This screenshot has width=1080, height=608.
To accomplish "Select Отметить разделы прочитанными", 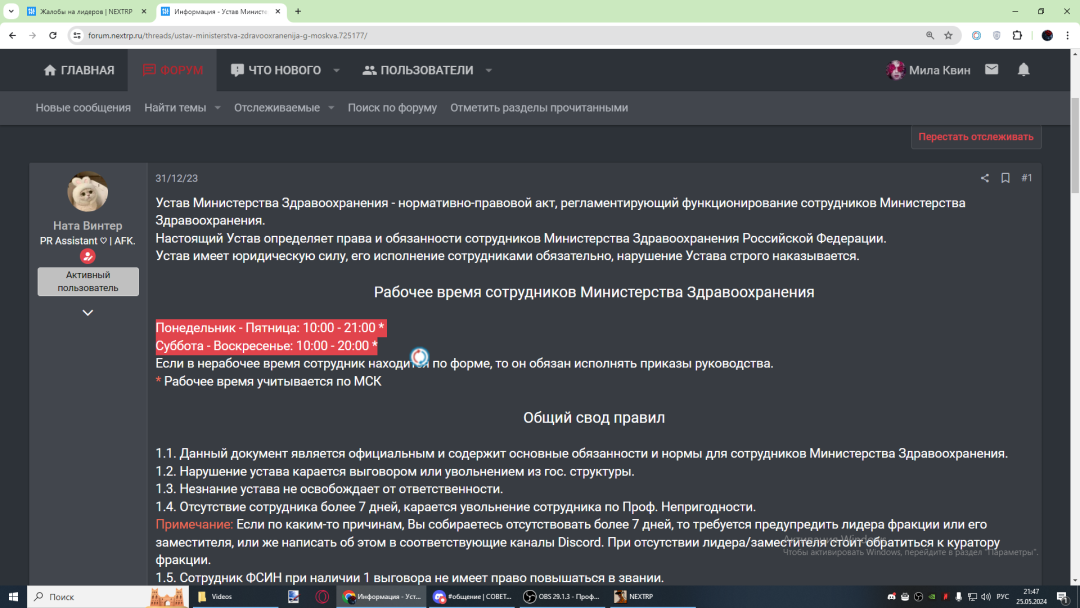I will coord(539,107).
